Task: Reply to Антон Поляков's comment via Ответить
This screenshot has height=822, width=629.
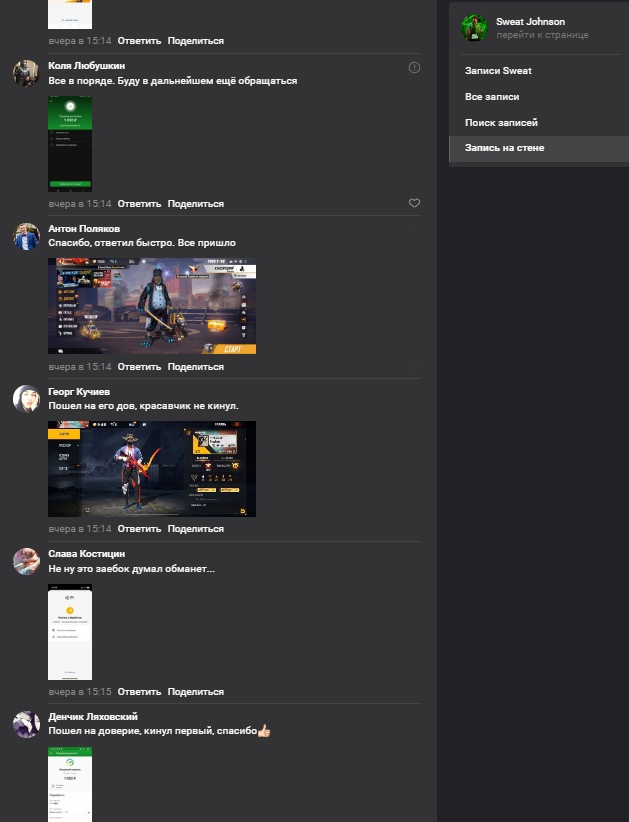Action: (139, 367)
